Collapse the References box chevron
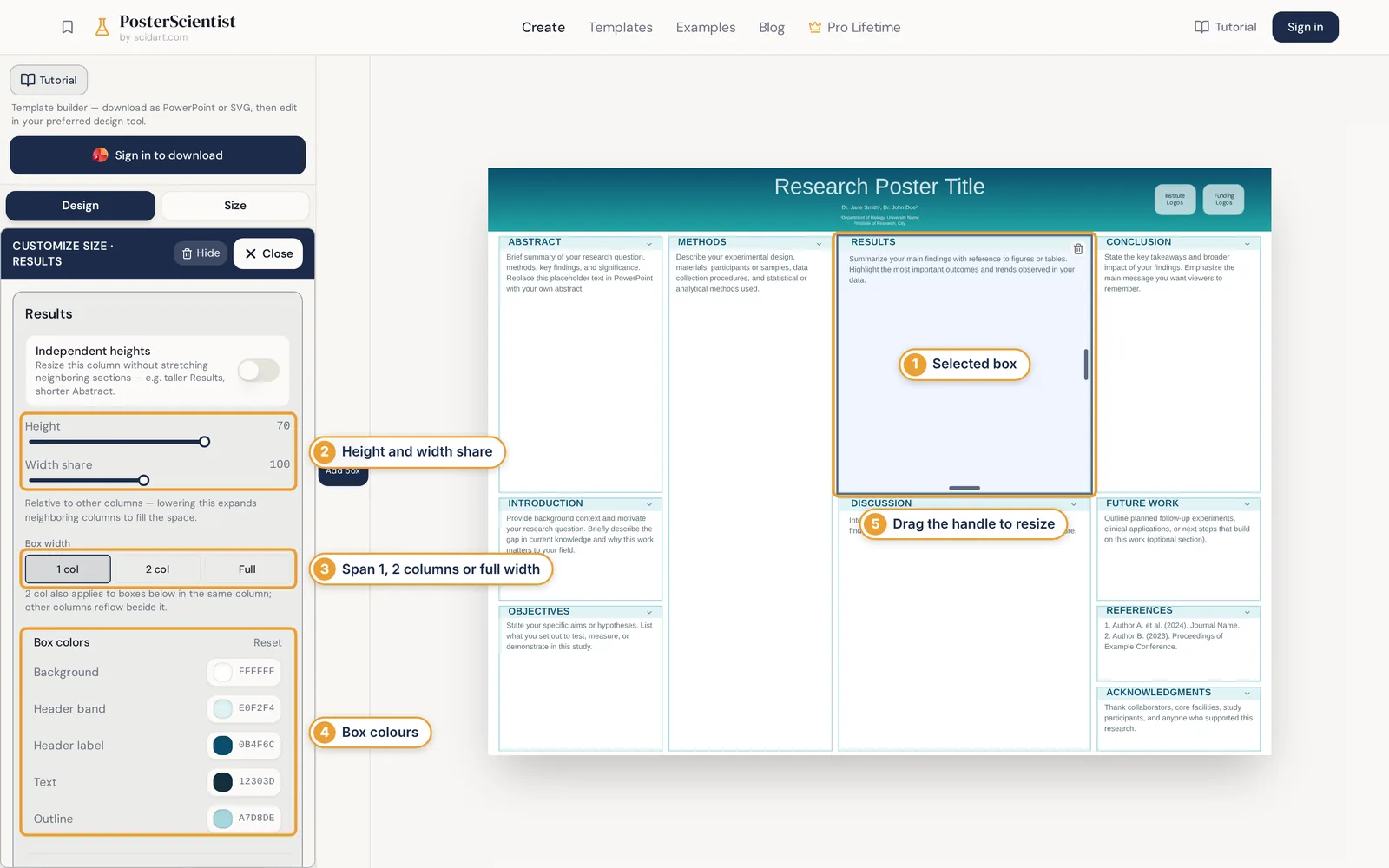 coord(1247,612)
